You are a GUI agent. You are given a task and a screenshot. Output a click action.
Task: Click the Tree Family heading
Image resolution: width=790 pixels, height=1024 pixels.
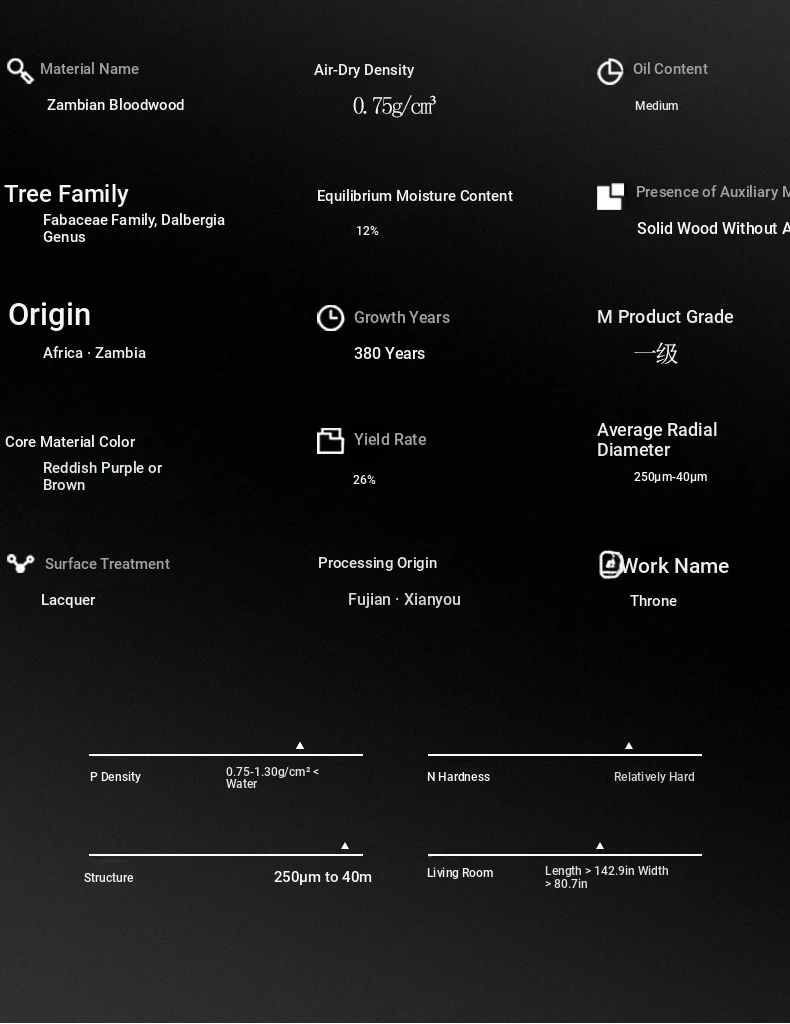[x=66, y=194]
